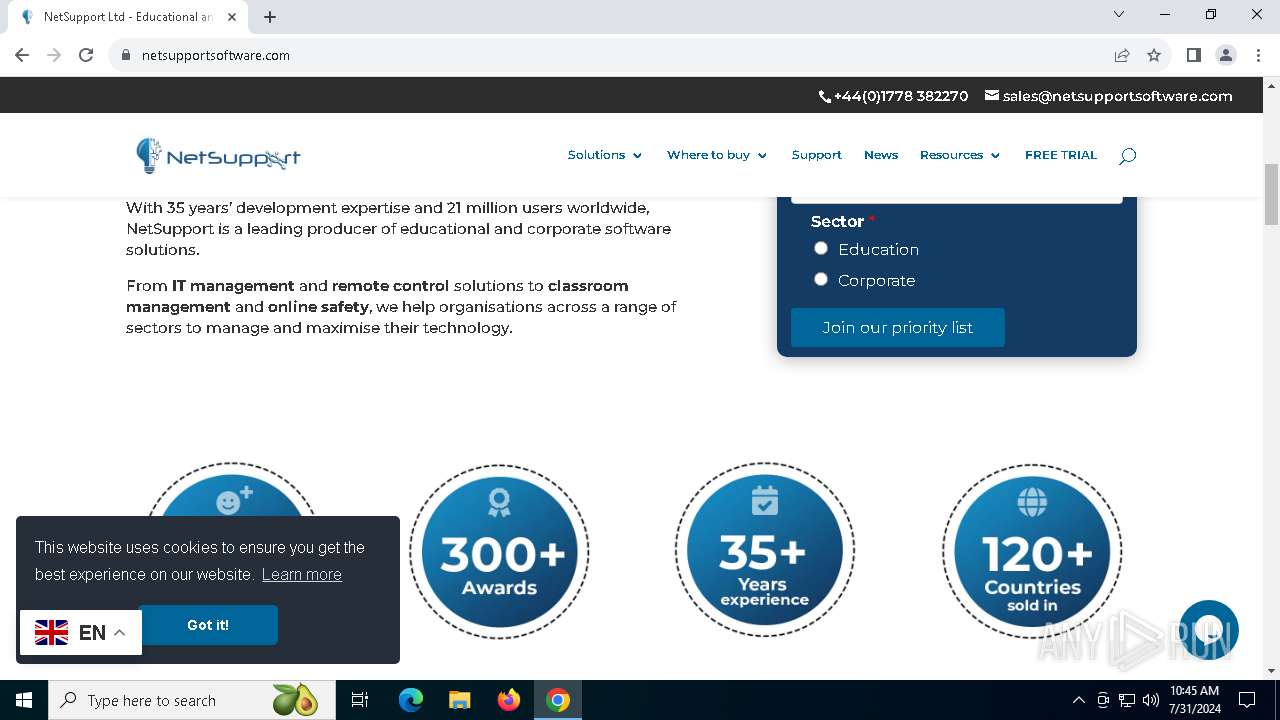Click the Chrome taskbar icon
The height and width of the screenshot is (720, 1280).
(x=558, y=700)
